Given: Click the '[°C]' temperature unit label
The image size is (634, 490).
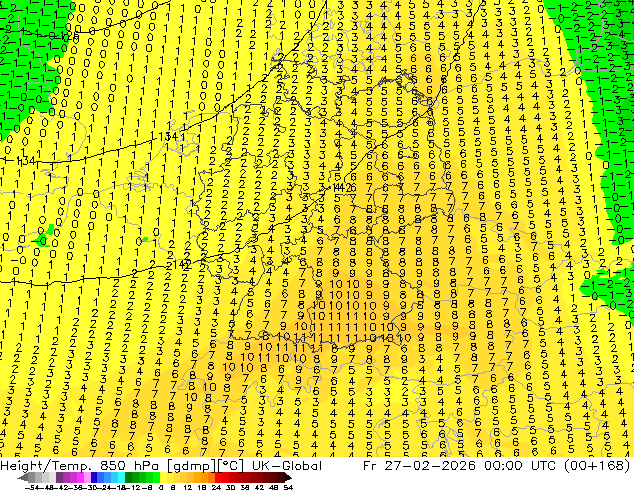Looking at the screenshot, I should coord(231,466).
